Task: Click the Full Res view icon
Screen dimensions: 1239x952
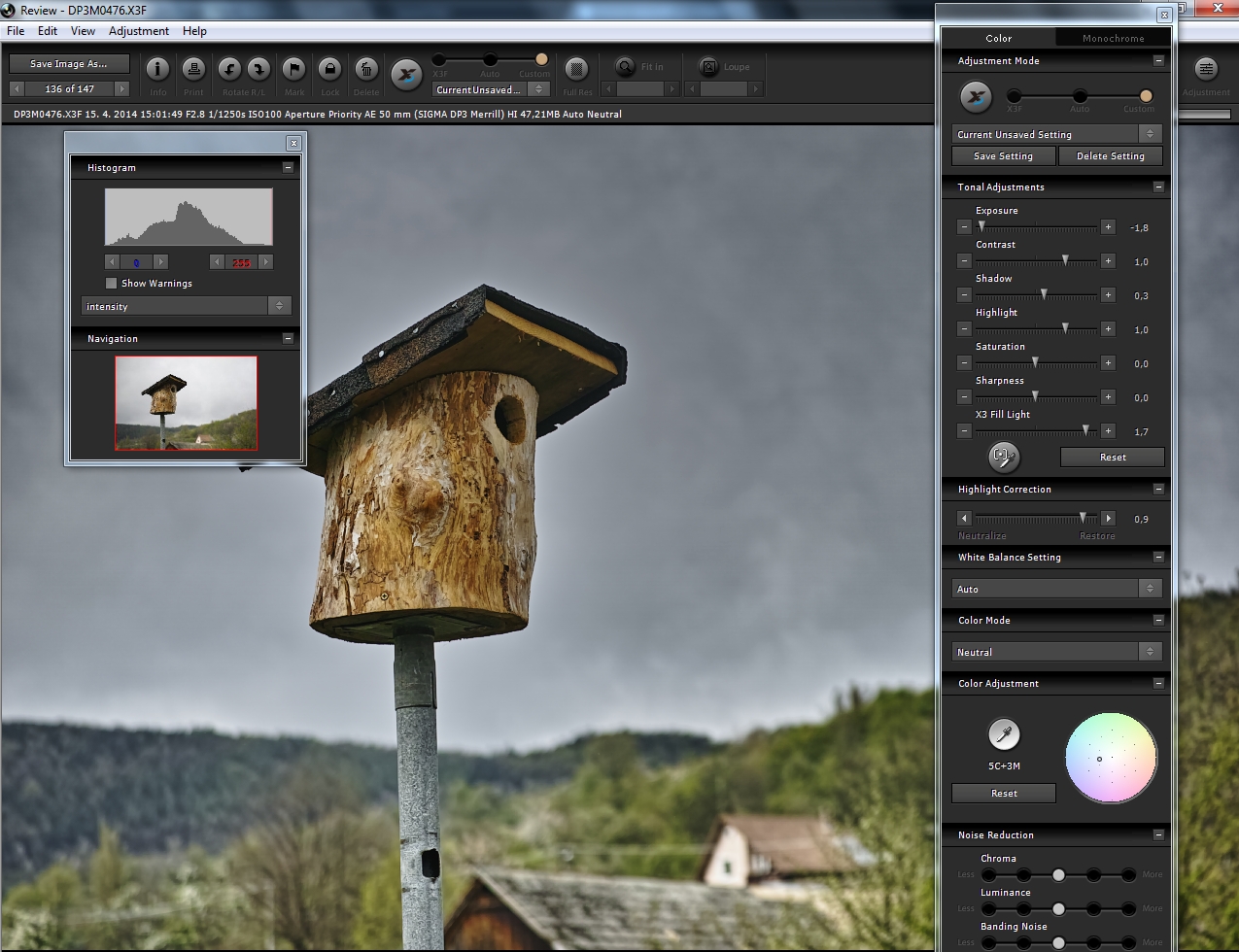Action: click(576, 70)
